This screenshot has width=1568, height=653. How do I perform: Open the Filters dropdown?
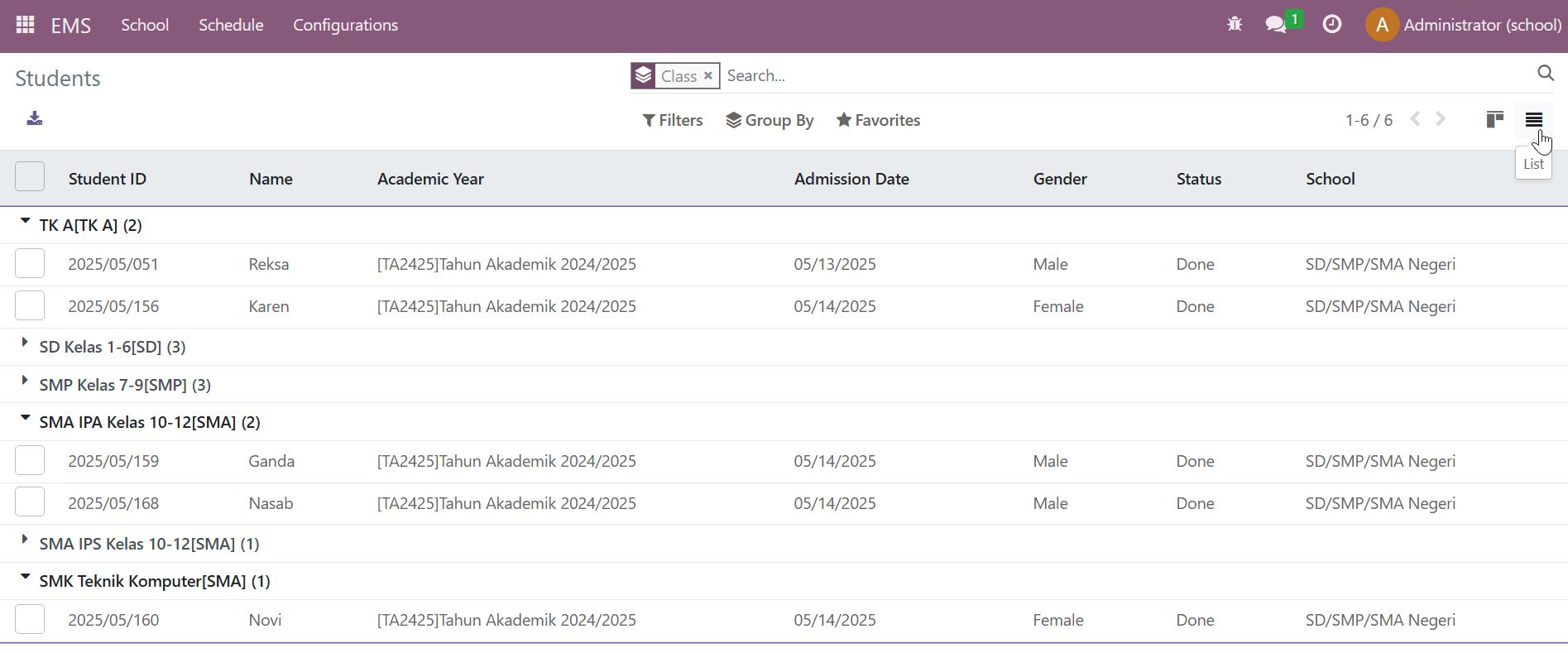(673, 120)
